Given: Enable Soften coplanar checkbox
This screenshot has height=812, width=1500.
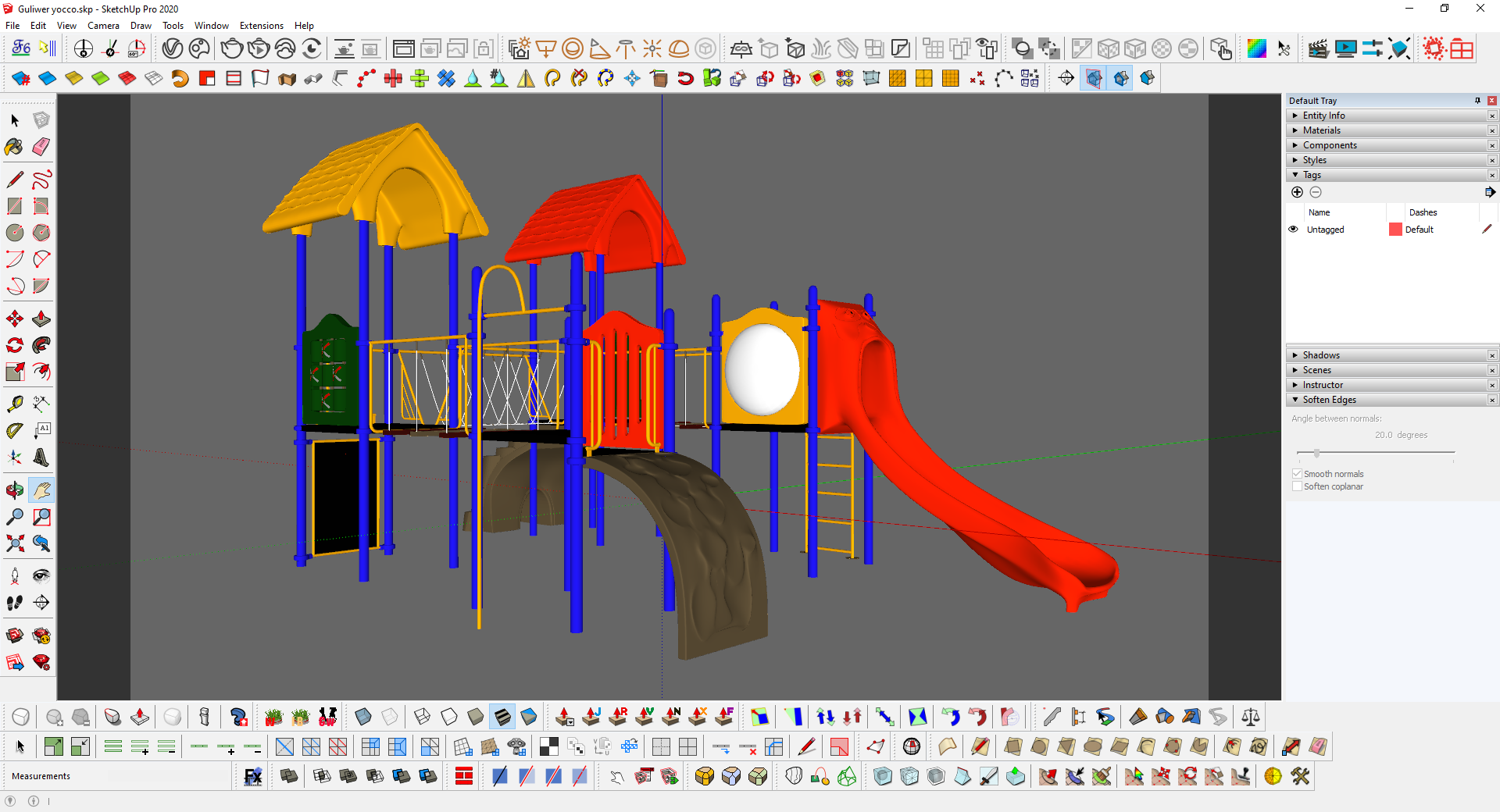Looking at the screenshot, I should [1298, 486].
